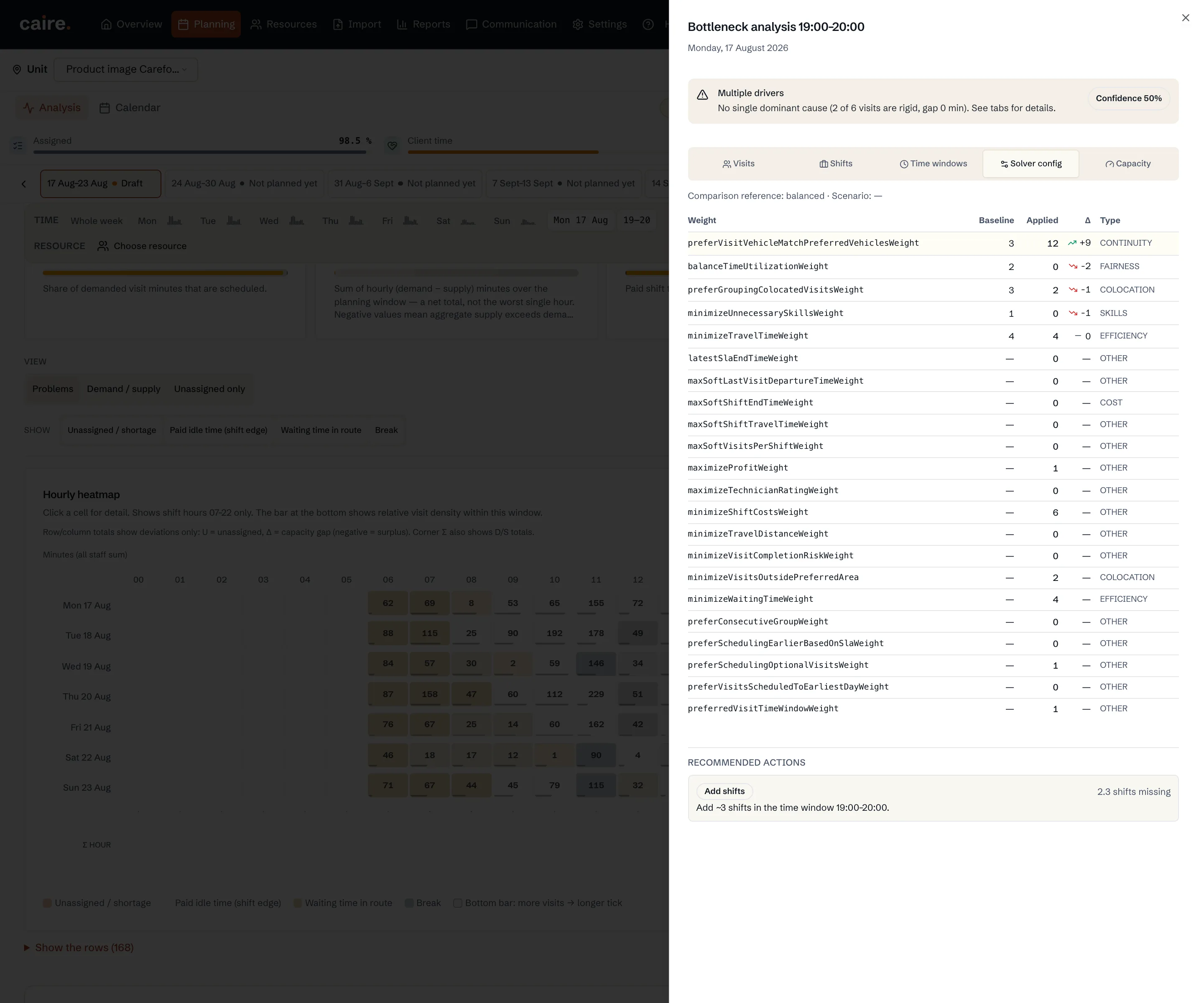Switch to the Time windows tab

[x=934, y=164]
